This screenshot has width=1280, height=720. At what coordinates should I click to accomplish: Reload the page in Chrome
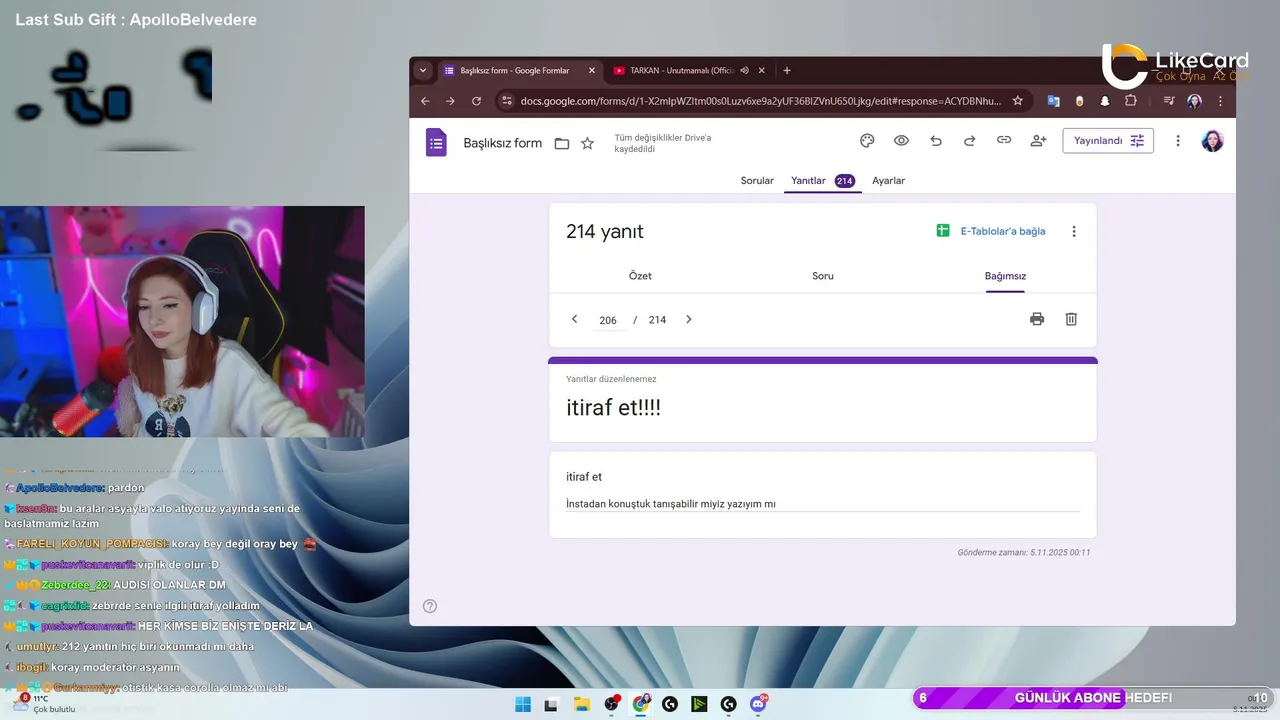[476, 101]
